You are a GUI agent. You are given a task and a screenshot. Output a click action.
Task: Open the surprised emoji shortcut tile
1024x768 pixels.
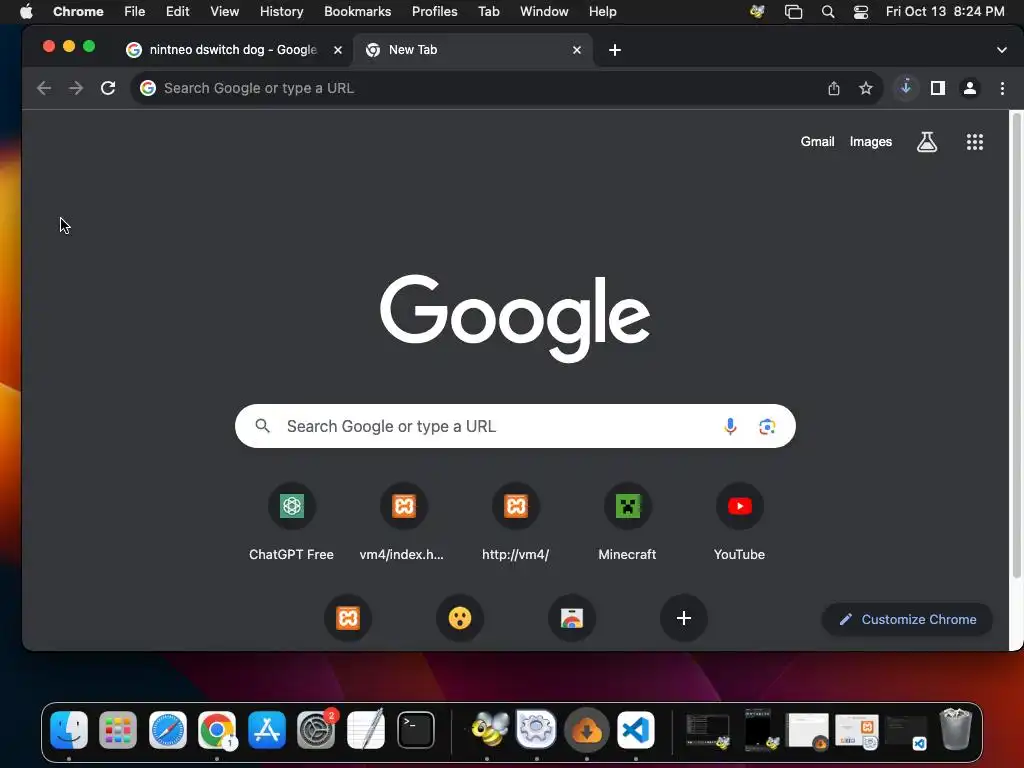click(x=460, y=618)
